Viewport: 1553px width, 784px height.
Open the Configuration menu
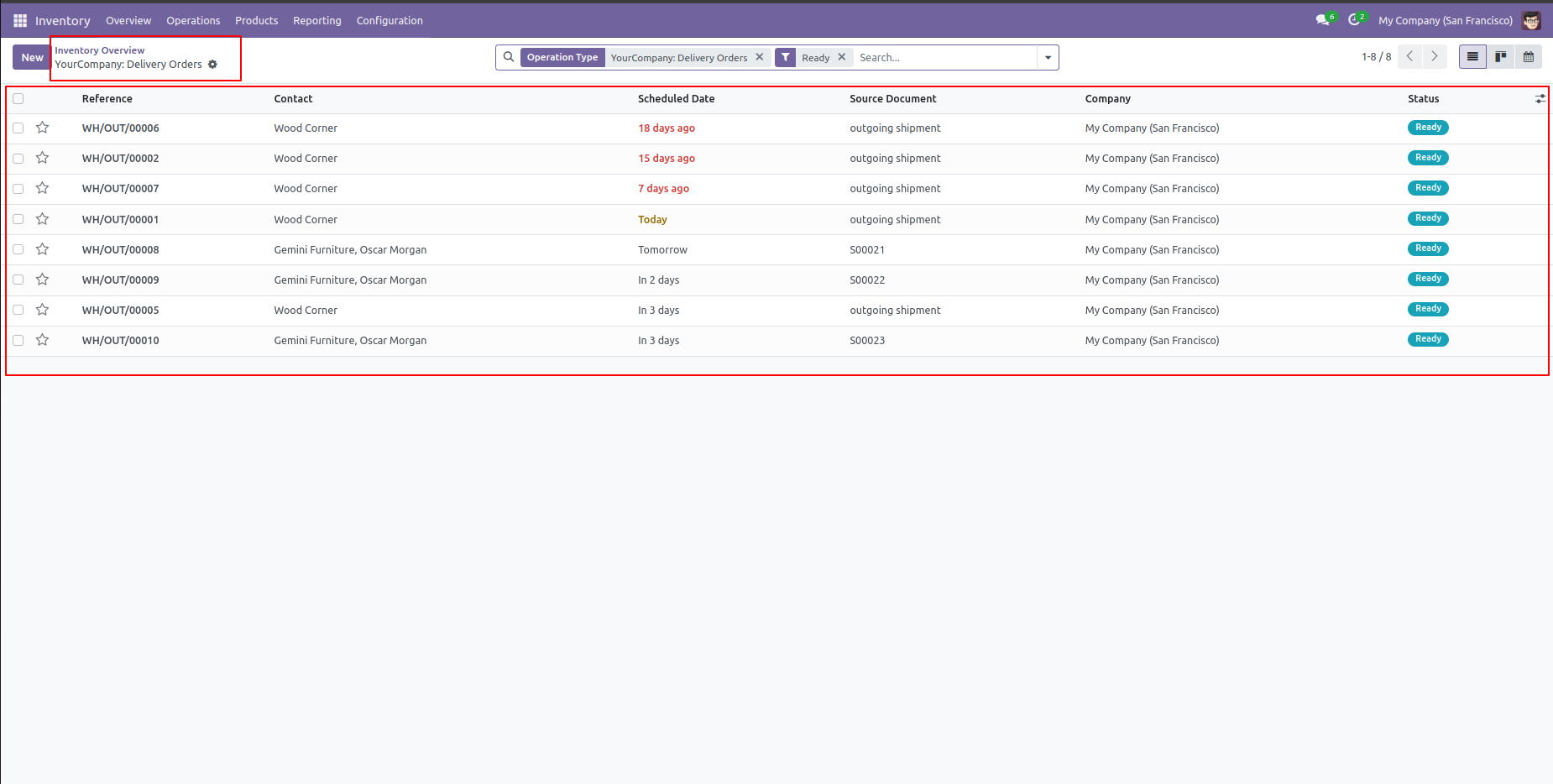[x=390, y=20]
